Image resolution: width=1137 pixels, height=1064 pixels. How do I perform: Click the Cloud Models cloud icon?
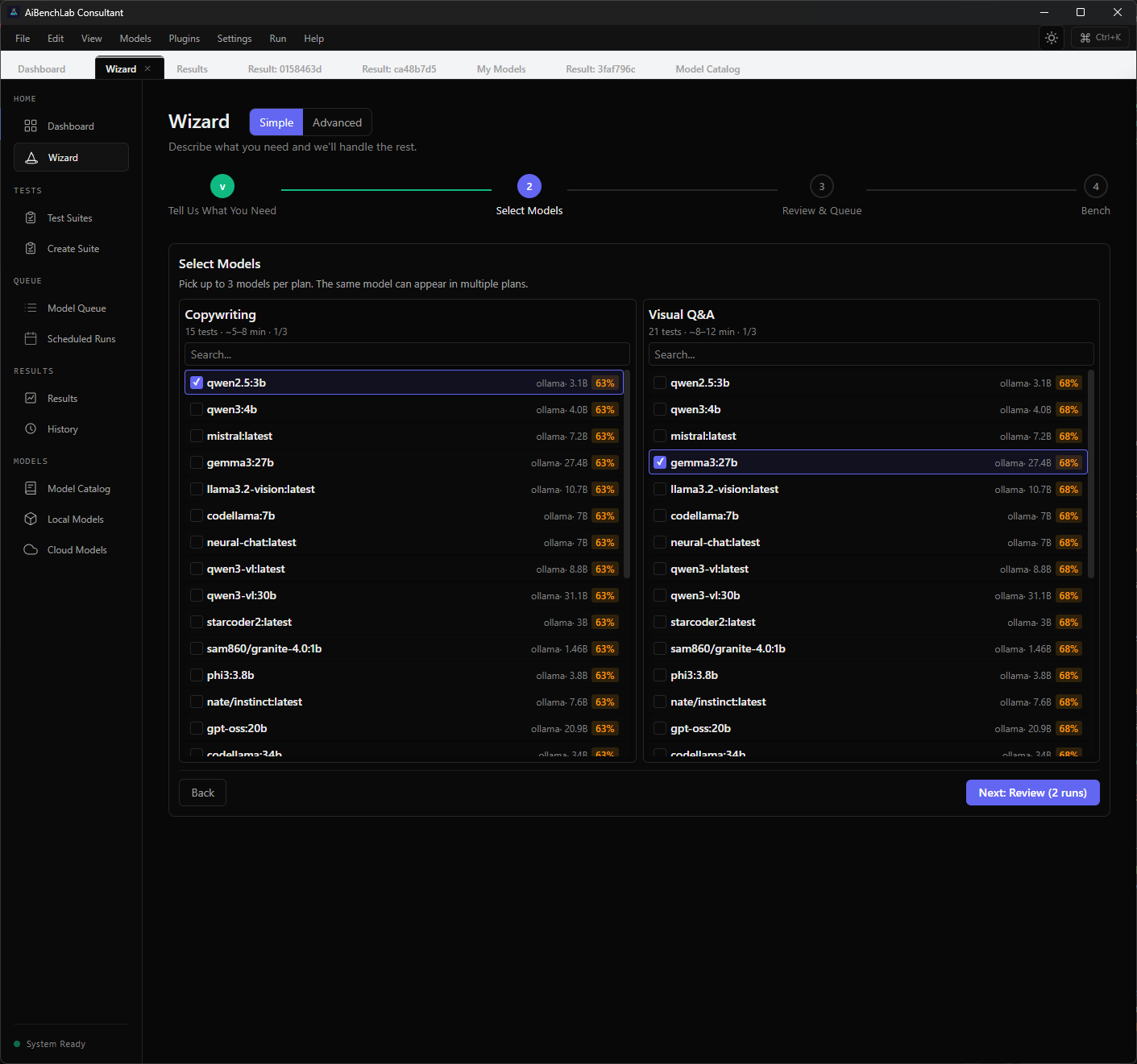click(x=31, y=549)
